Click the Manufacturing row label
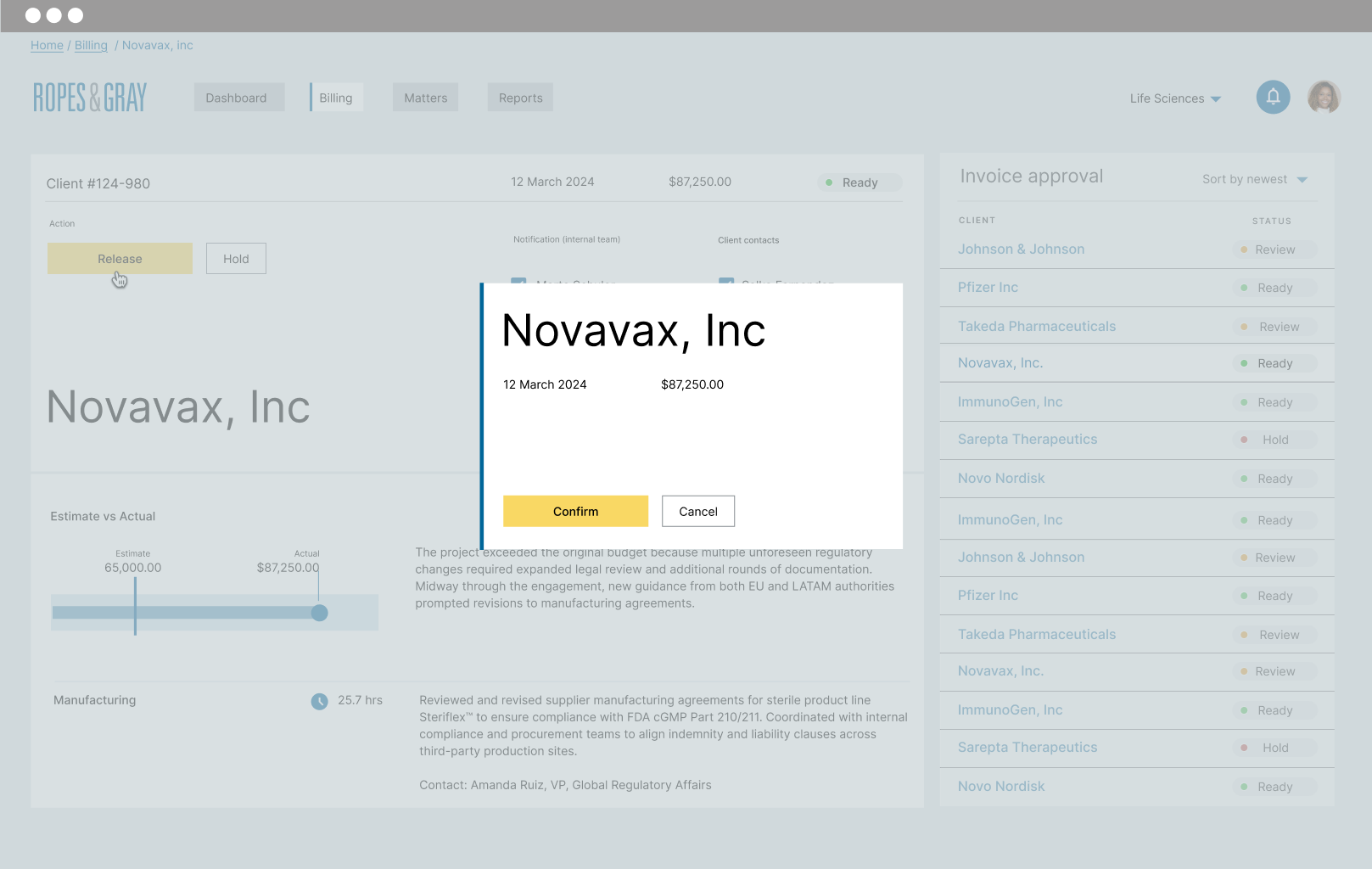 [95, 700]
